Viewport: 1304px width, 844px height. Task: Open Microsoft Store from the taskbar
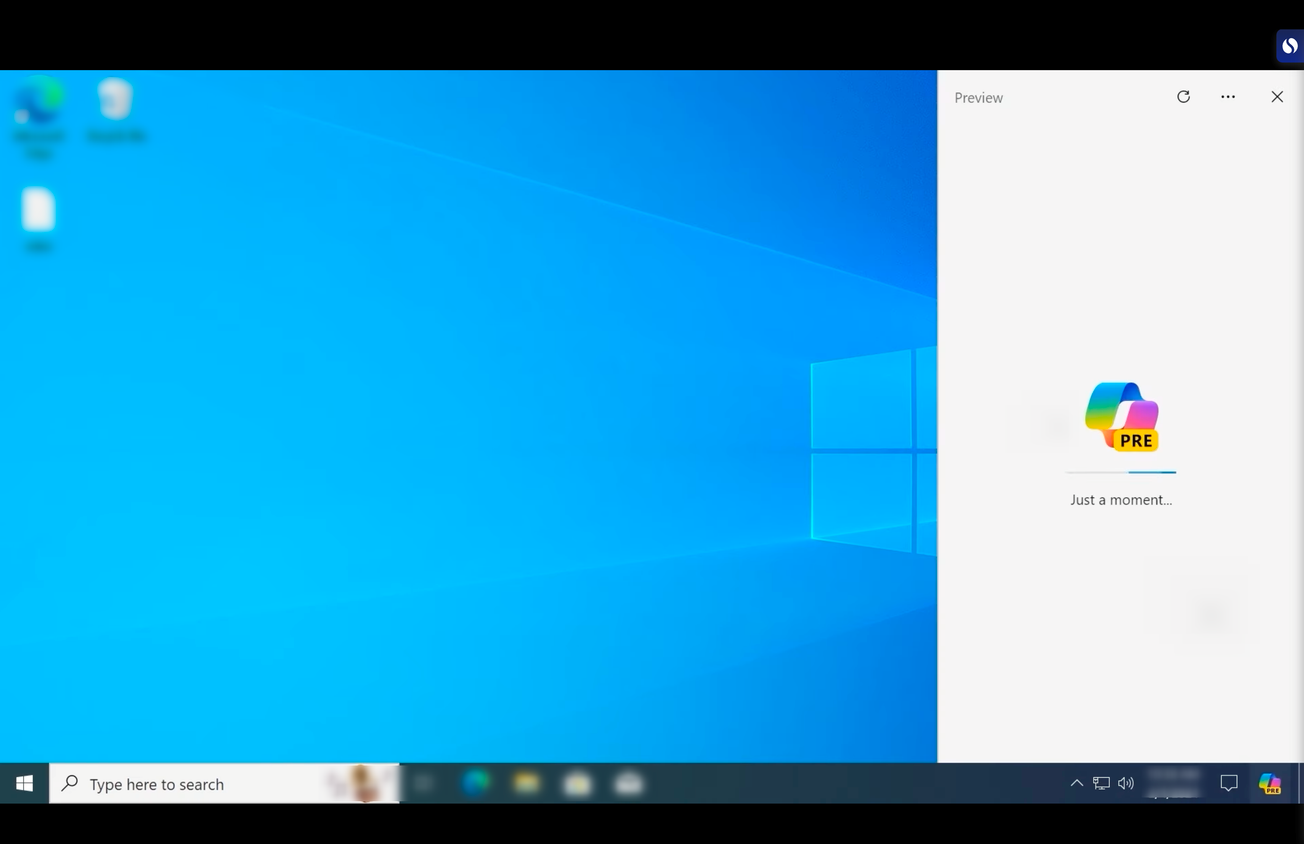(578, 784)
